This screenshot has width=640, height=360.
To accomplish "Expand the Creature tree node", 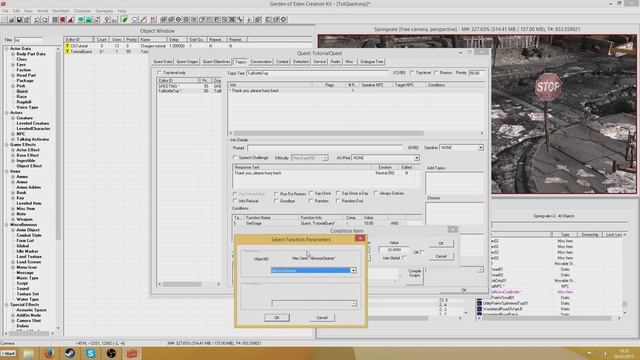I will pos(13,118).
